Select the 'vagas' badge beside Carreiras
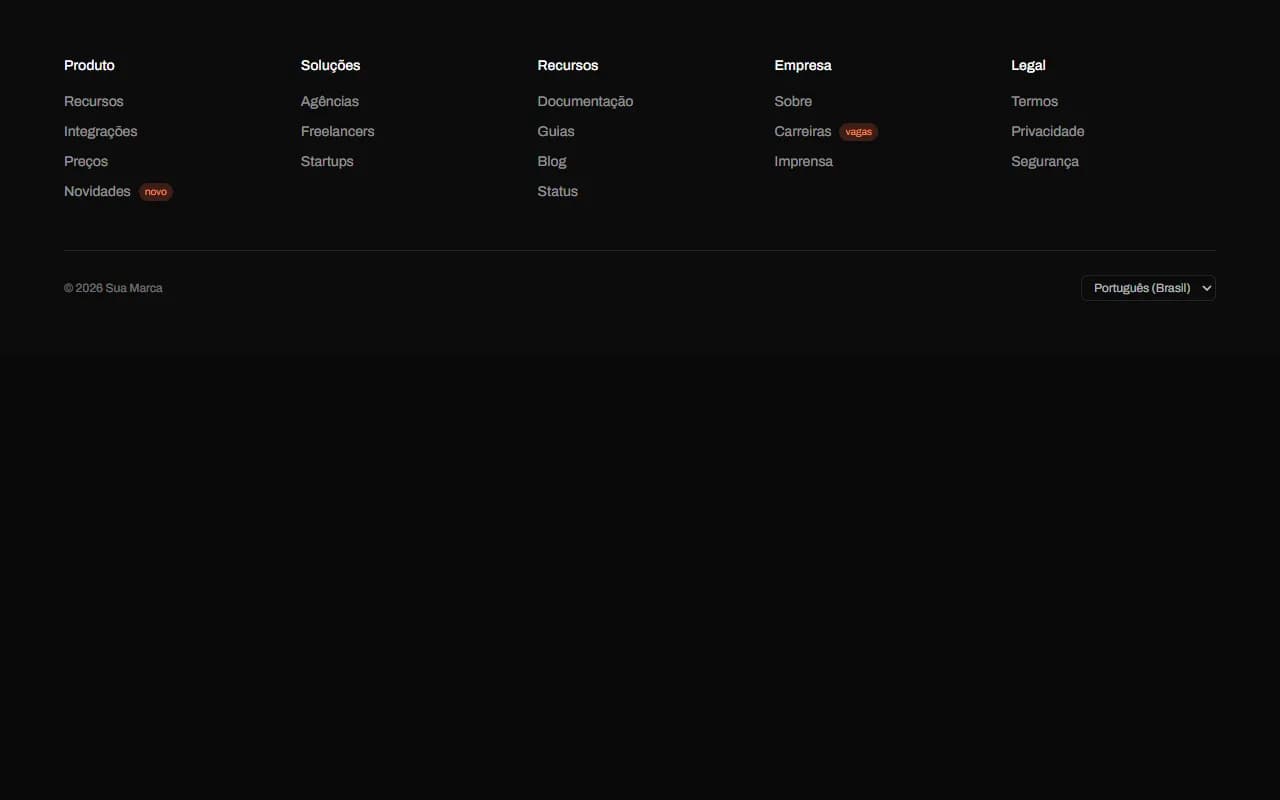1280x800 pixels. [859, 132]
